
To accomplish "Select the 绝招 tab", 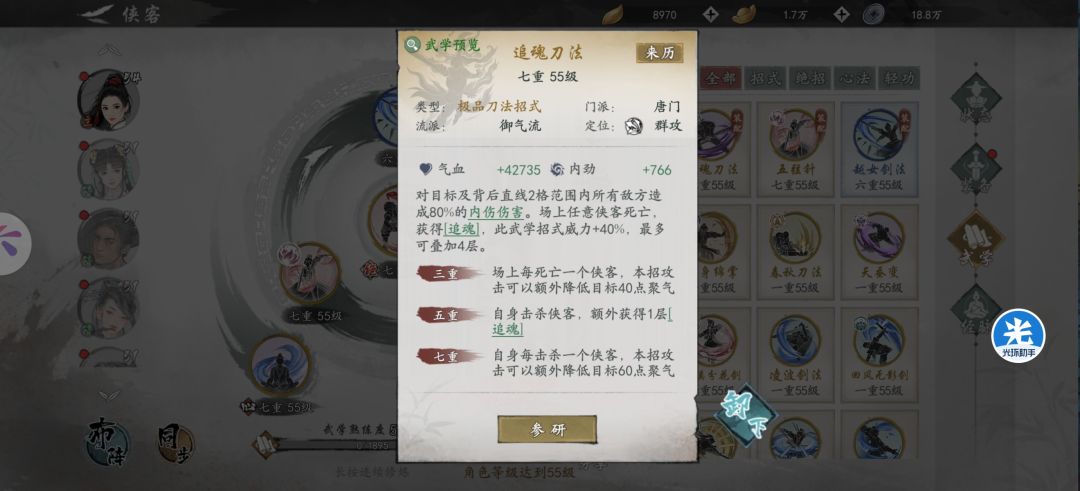I will coord(809,79).
